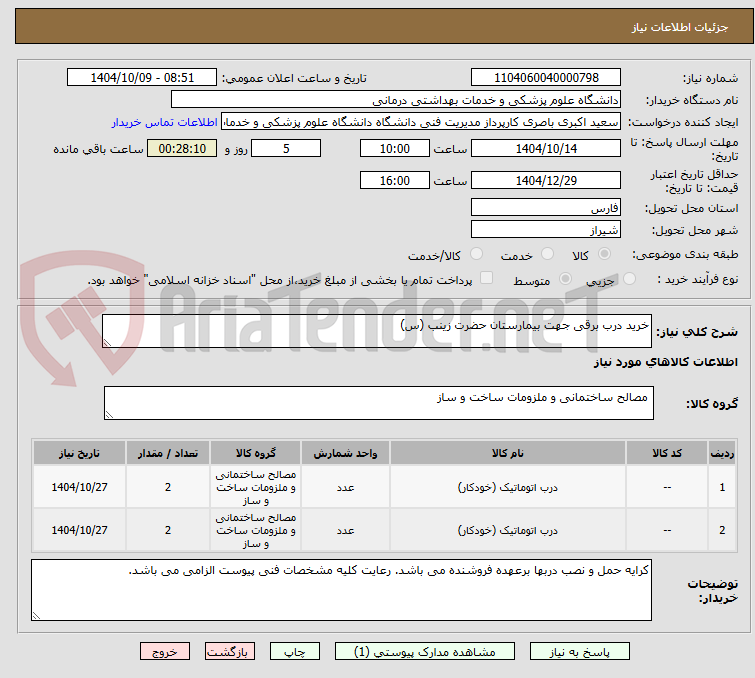Click the days remaining 5 field
This screenshot has width=755, height=678.
[x=286, y=148]
